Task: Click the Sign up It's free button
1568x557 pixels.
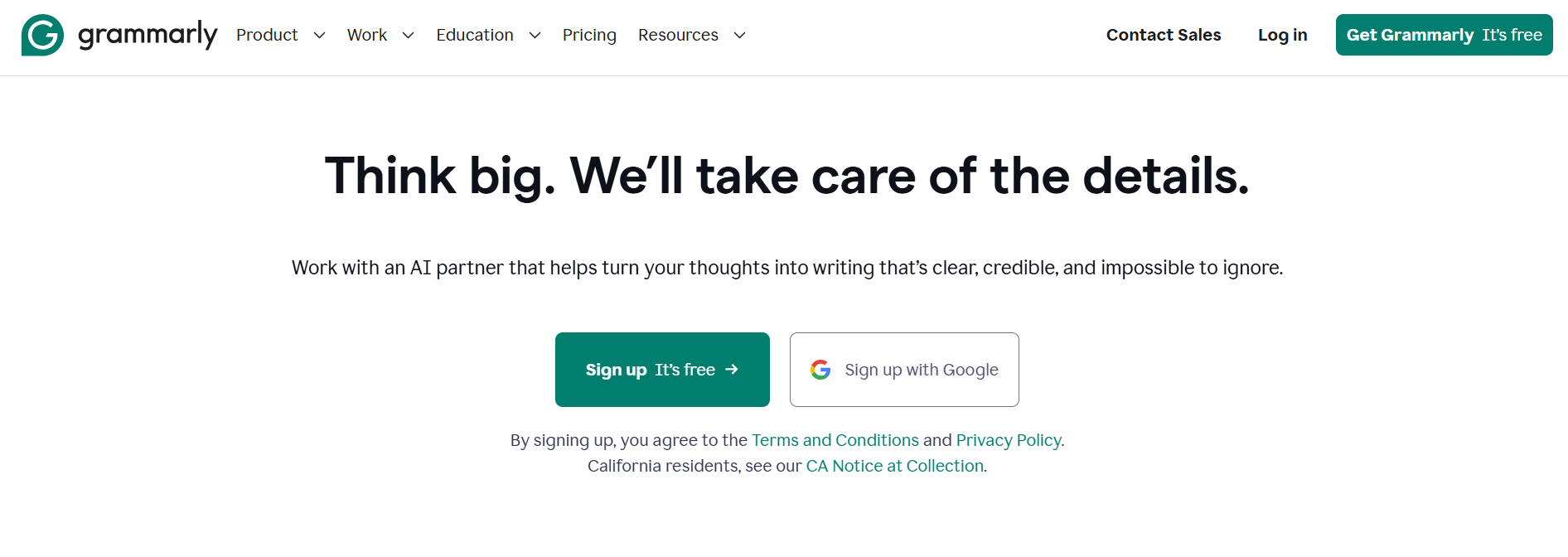Action: 662,370
